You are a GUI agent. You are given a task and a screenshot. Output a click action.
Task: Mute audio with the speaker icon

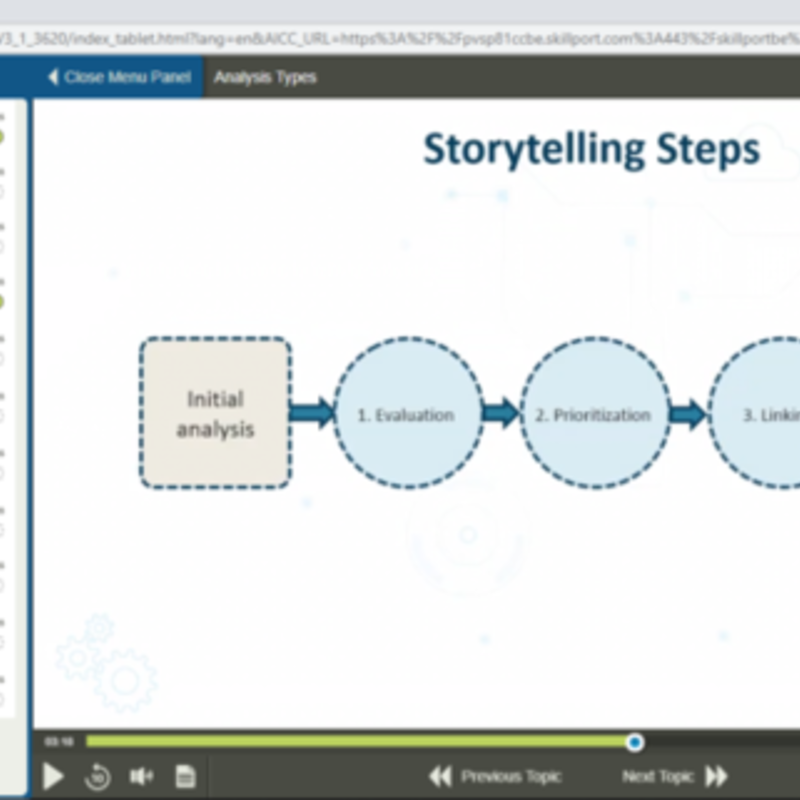(141, 776)
